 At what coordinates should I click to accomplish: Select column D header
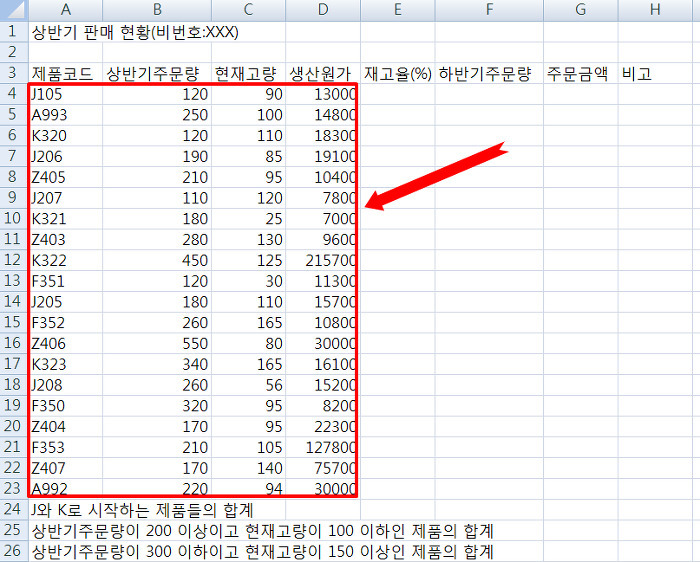323,10
